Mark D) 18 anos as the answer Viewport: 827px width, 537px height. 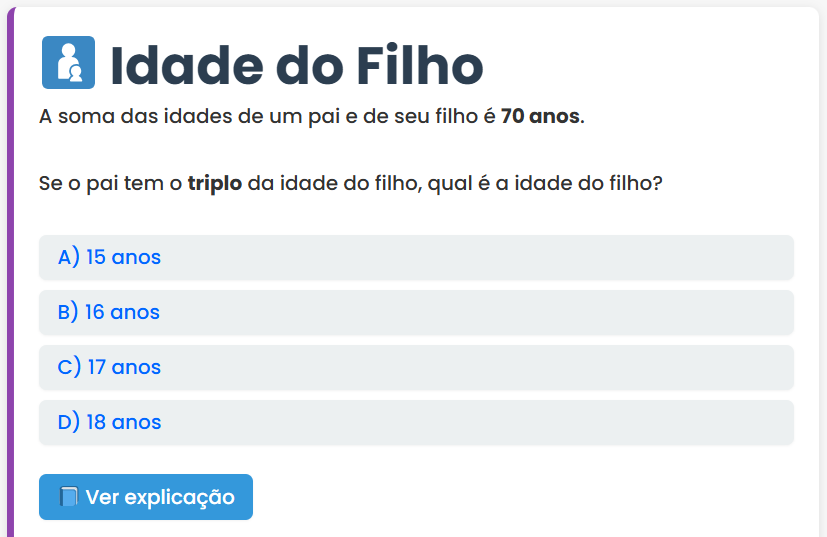click(415, 422)
